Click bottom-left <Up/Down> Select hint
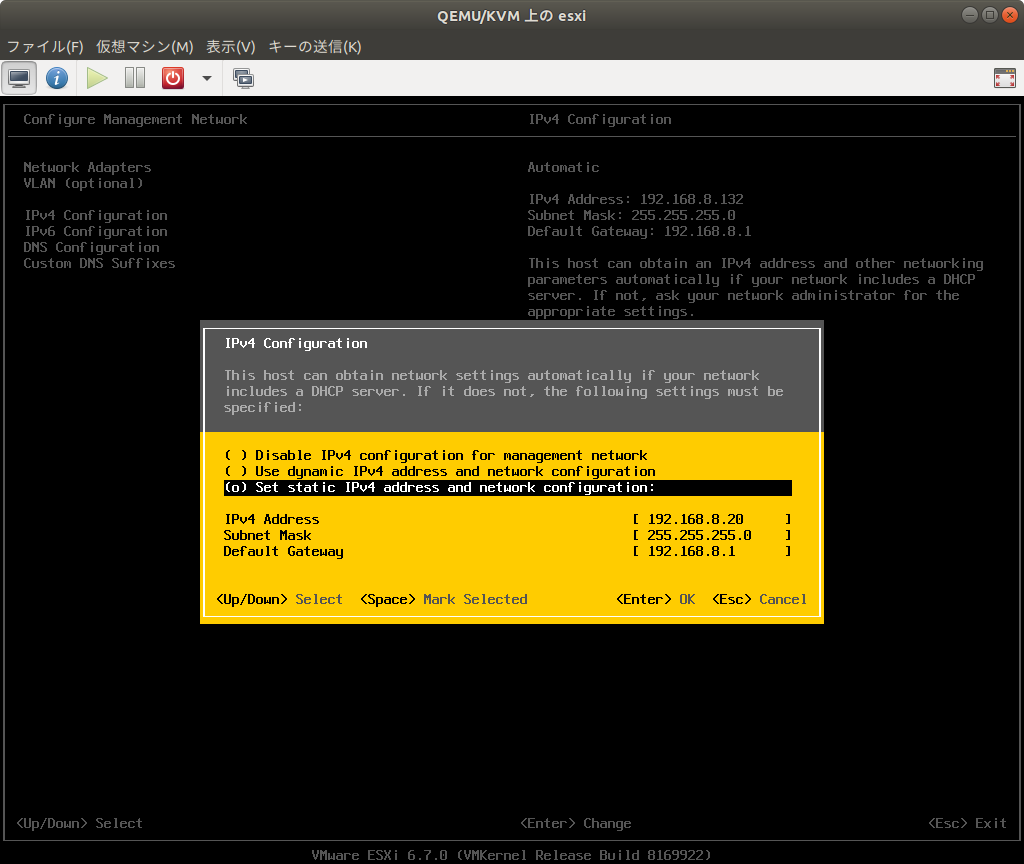Viewport: 1024px width, 864px height. click(80, 824)
